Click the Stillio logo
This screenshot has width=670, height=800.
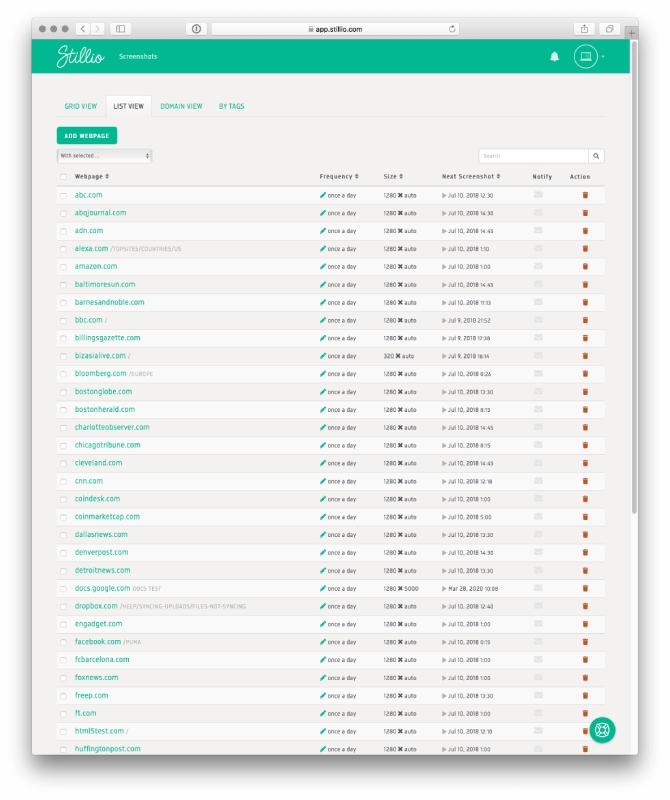81,56
